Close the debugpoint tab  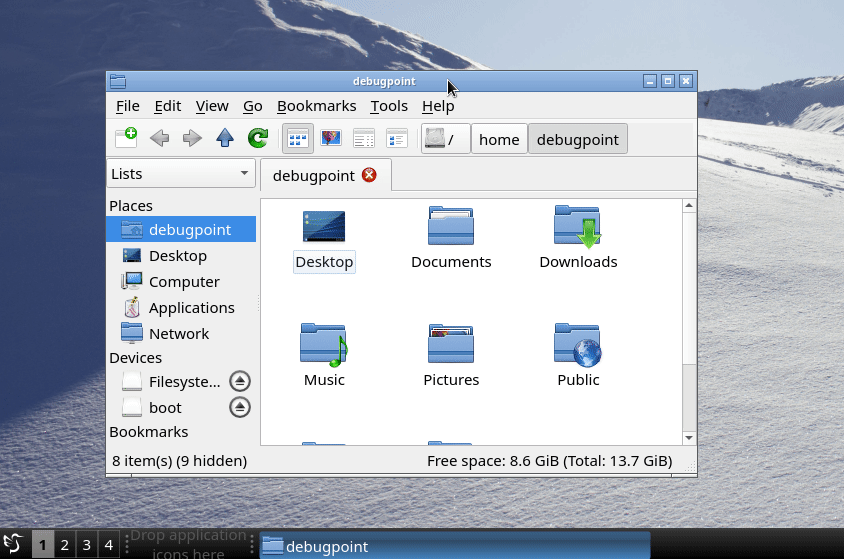[x=369, y=175]
